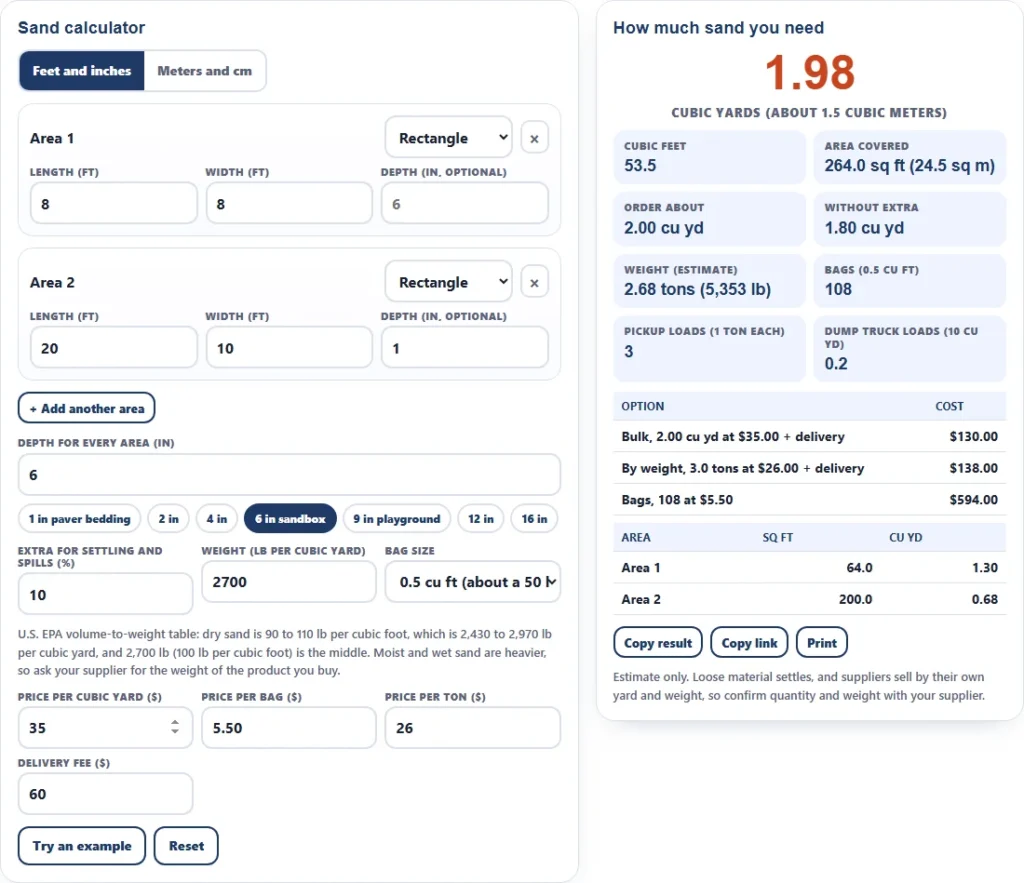The width and height of the screenshot is (1024, 883).
Task: Pick the 4 in depth preset
Action: [x=217, y=519]
